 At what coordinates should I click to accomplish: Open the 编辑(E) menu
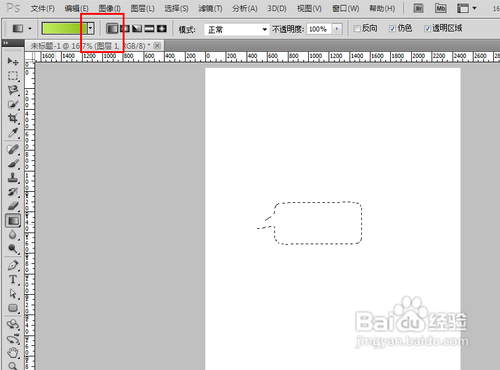76,8
